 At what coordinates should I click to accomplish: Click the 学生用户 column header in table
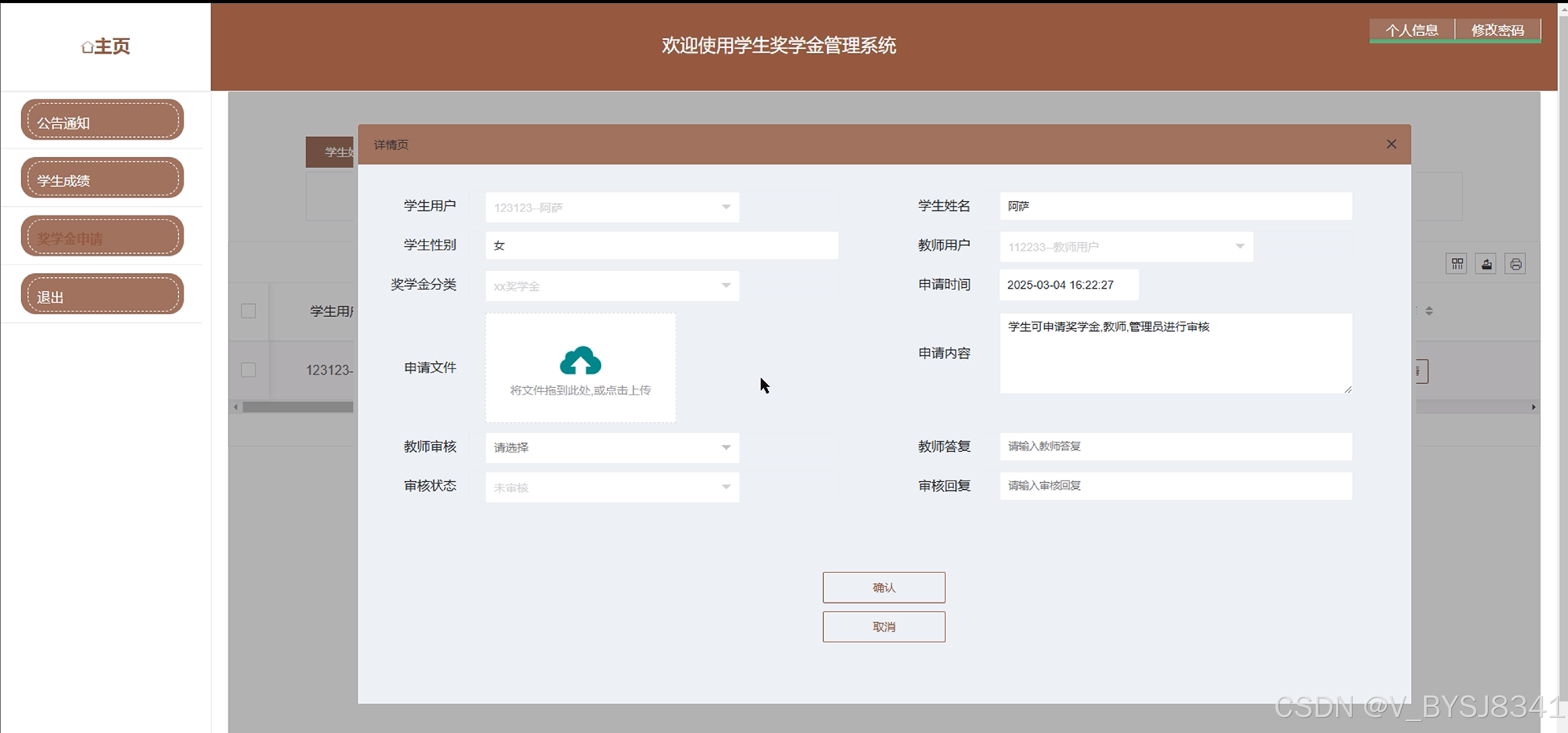[332, 311]
